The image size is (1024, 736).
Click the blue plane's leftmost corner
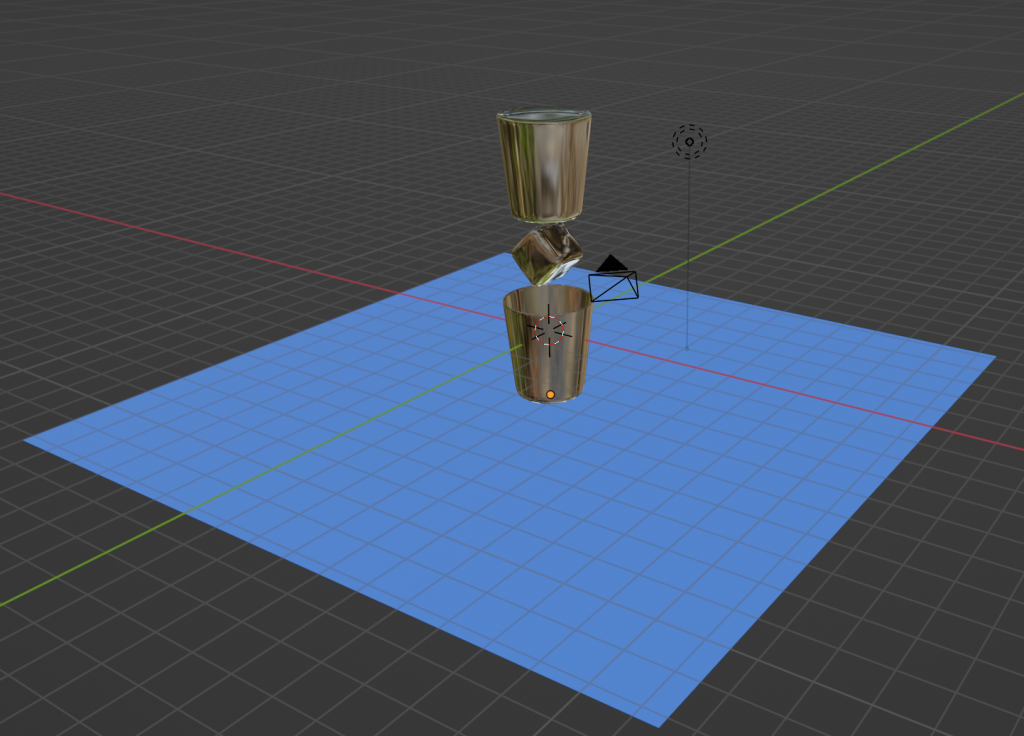(x=27, y=439)
